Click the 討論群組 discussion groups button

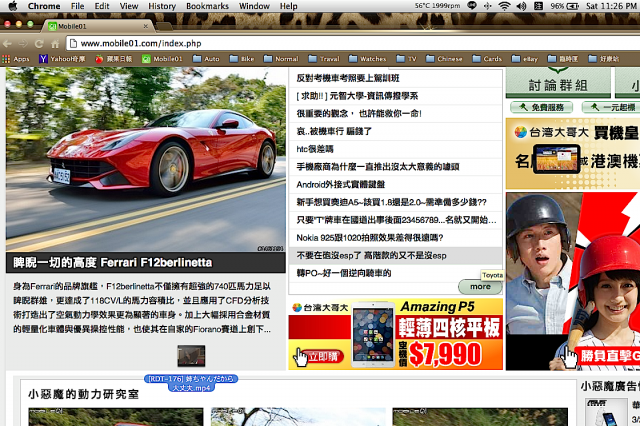point(558,84)
